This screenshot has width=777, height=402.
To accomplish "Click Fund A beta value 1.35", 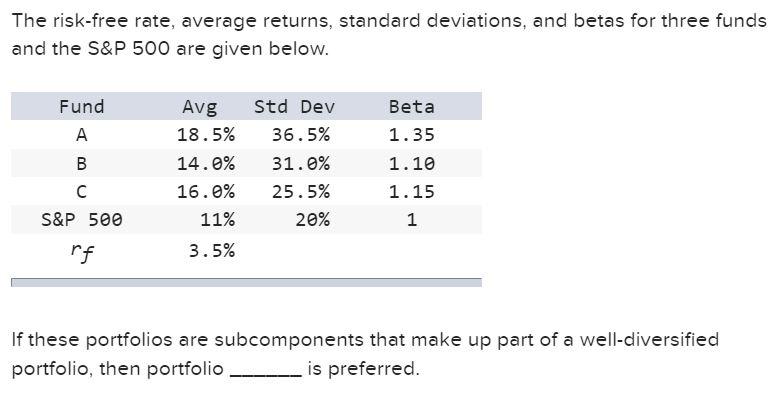I will [x=411, y=135].
